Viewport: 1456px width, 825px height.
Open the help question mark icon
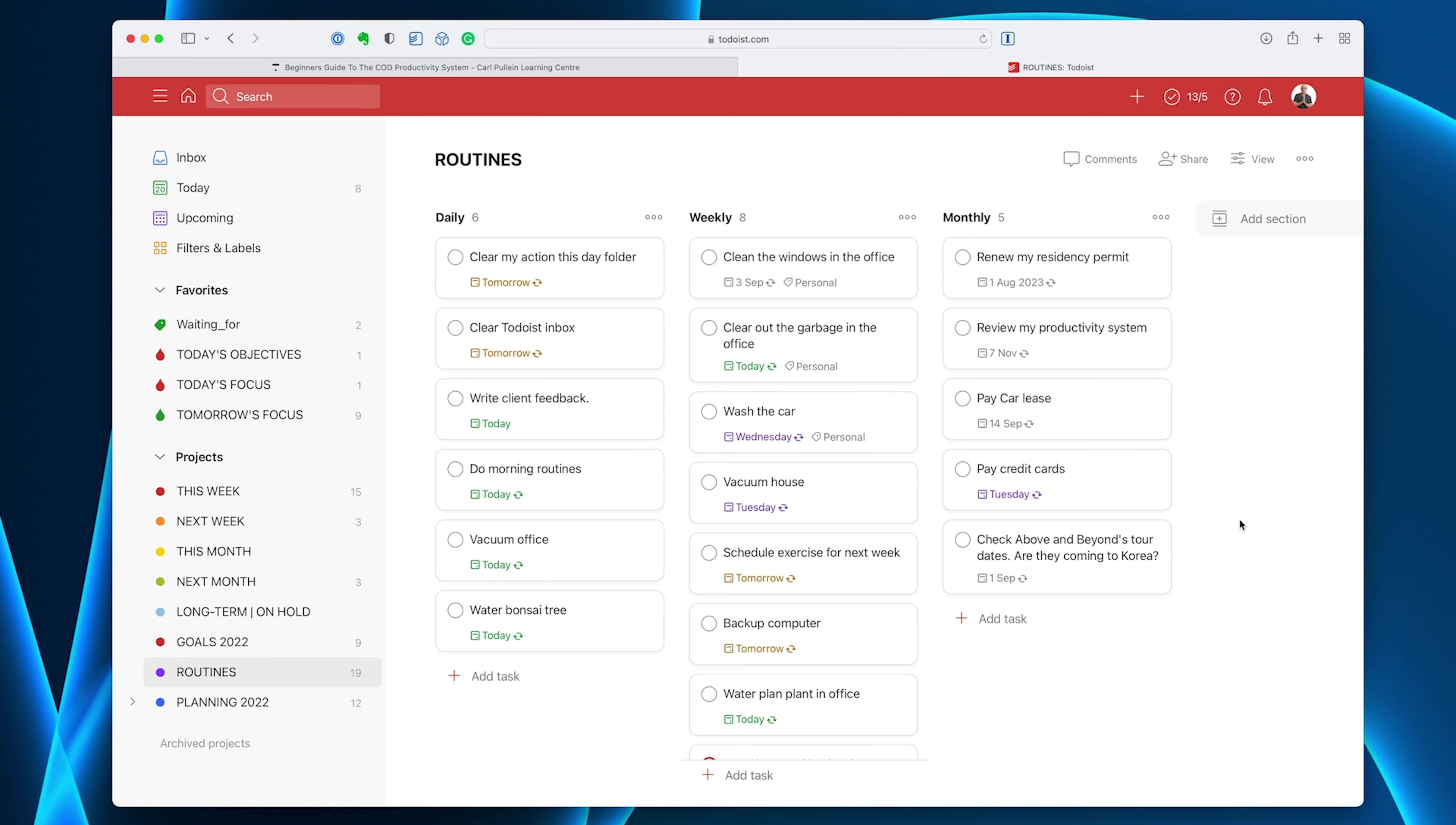click(x=1232, y=97)
